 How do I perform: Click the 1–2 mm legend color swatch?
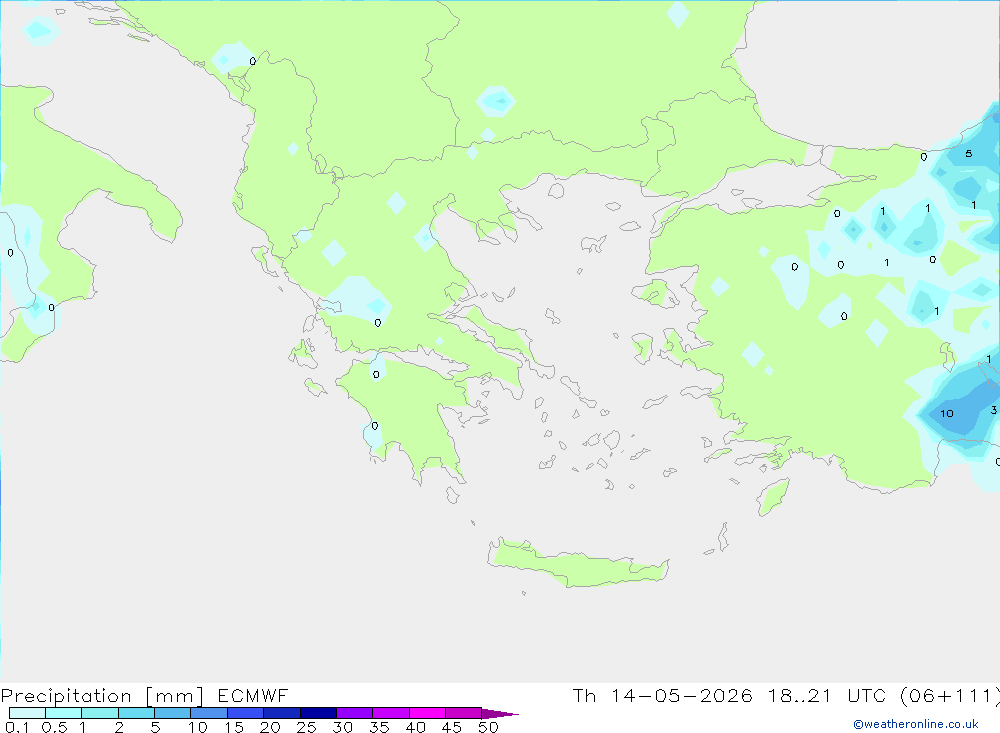click(100, 713)
